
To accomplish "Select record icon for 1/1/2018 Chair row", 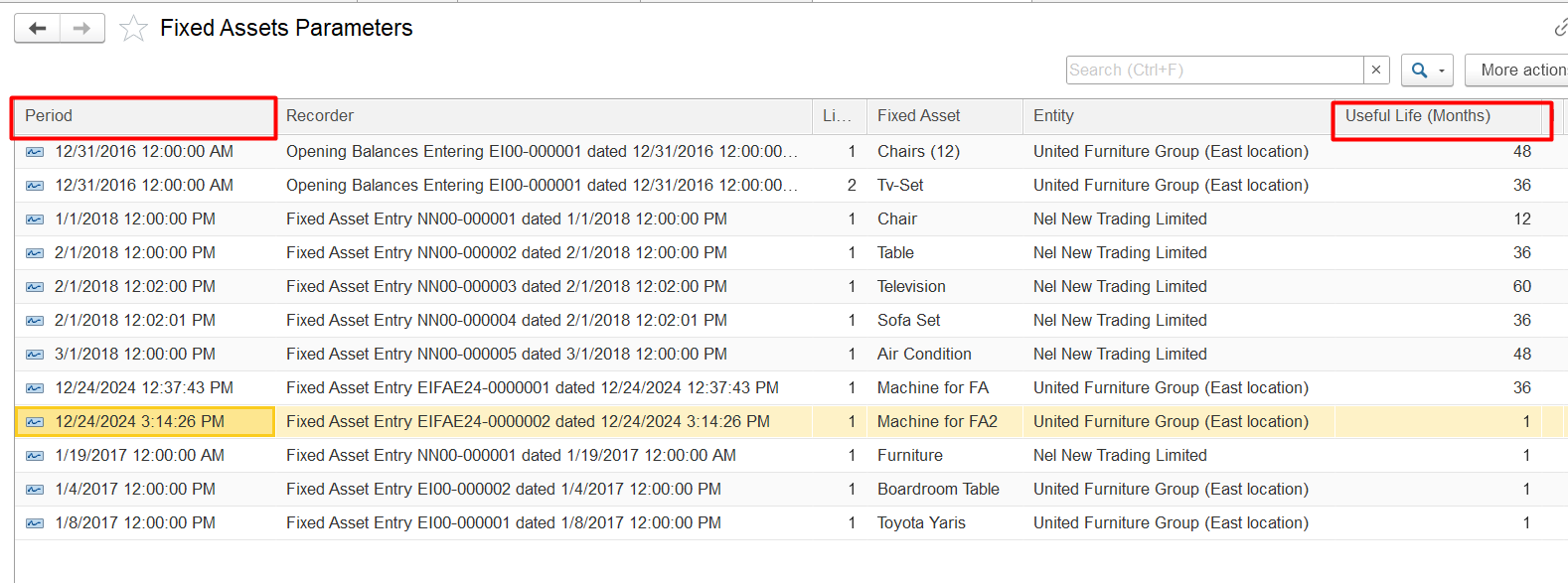I will pyautogui.click(x=35, y=219).
